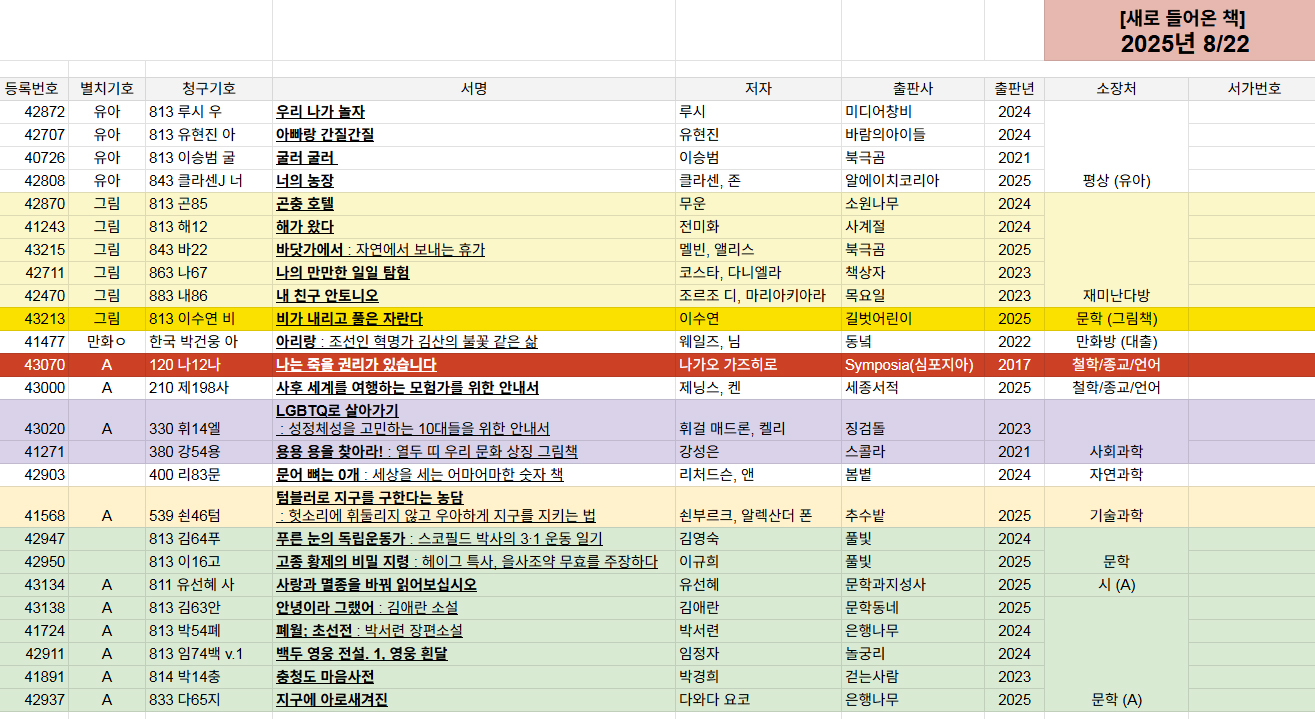
Task: Select the 서명 column header cell
Action: (x=474, y=89)
